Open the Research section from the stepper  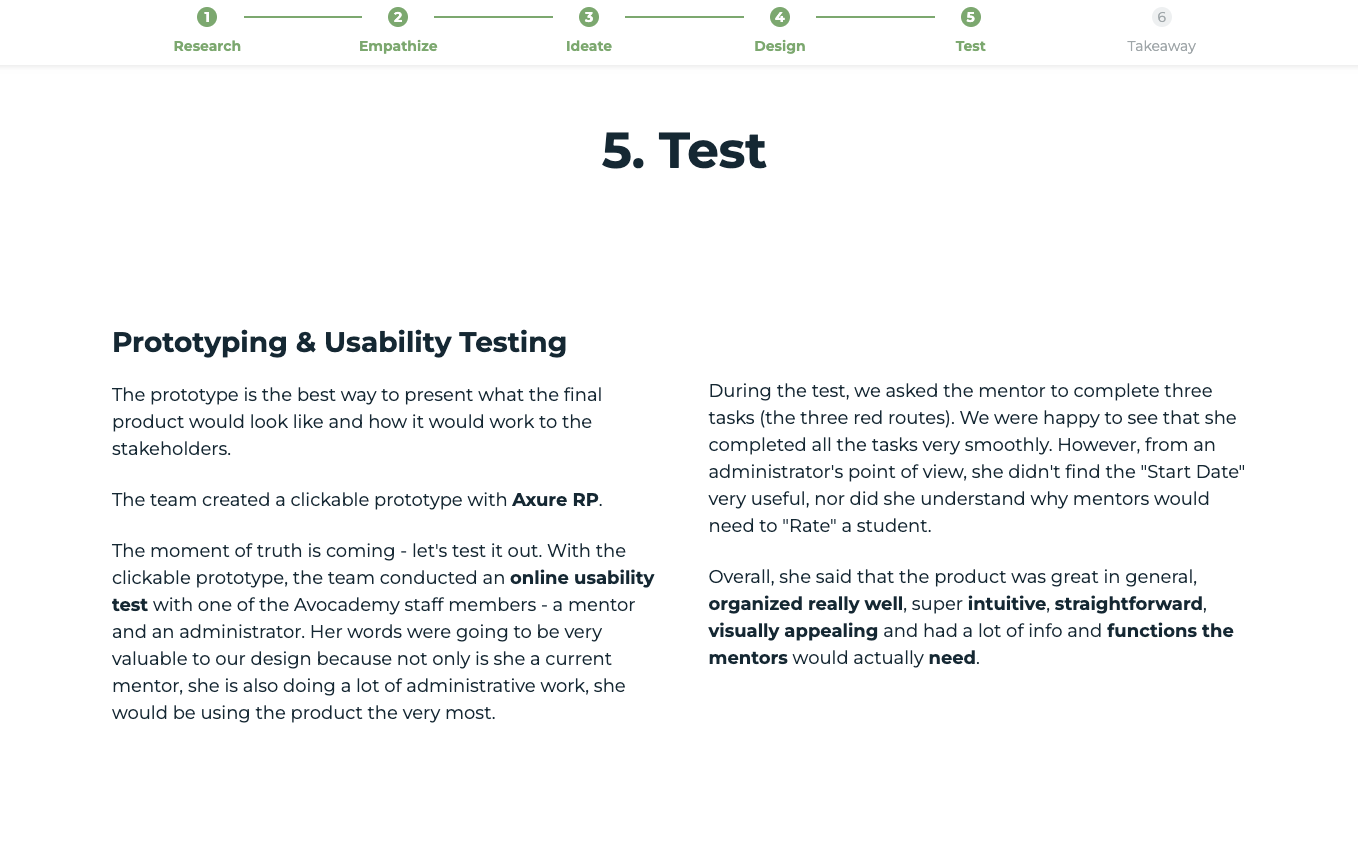(207, 46)
